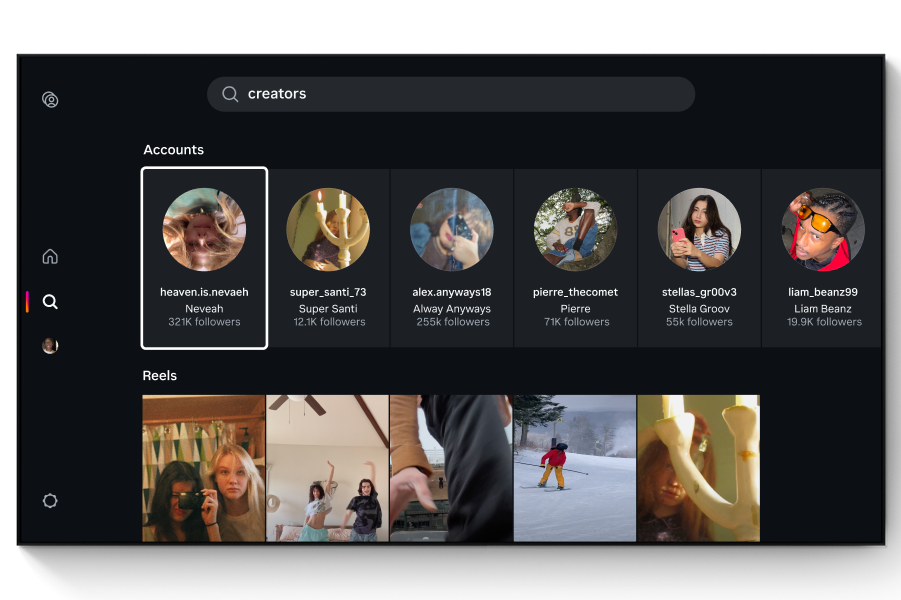
Task: Open the profile avatar in sidebar
Action: (50, 346)
